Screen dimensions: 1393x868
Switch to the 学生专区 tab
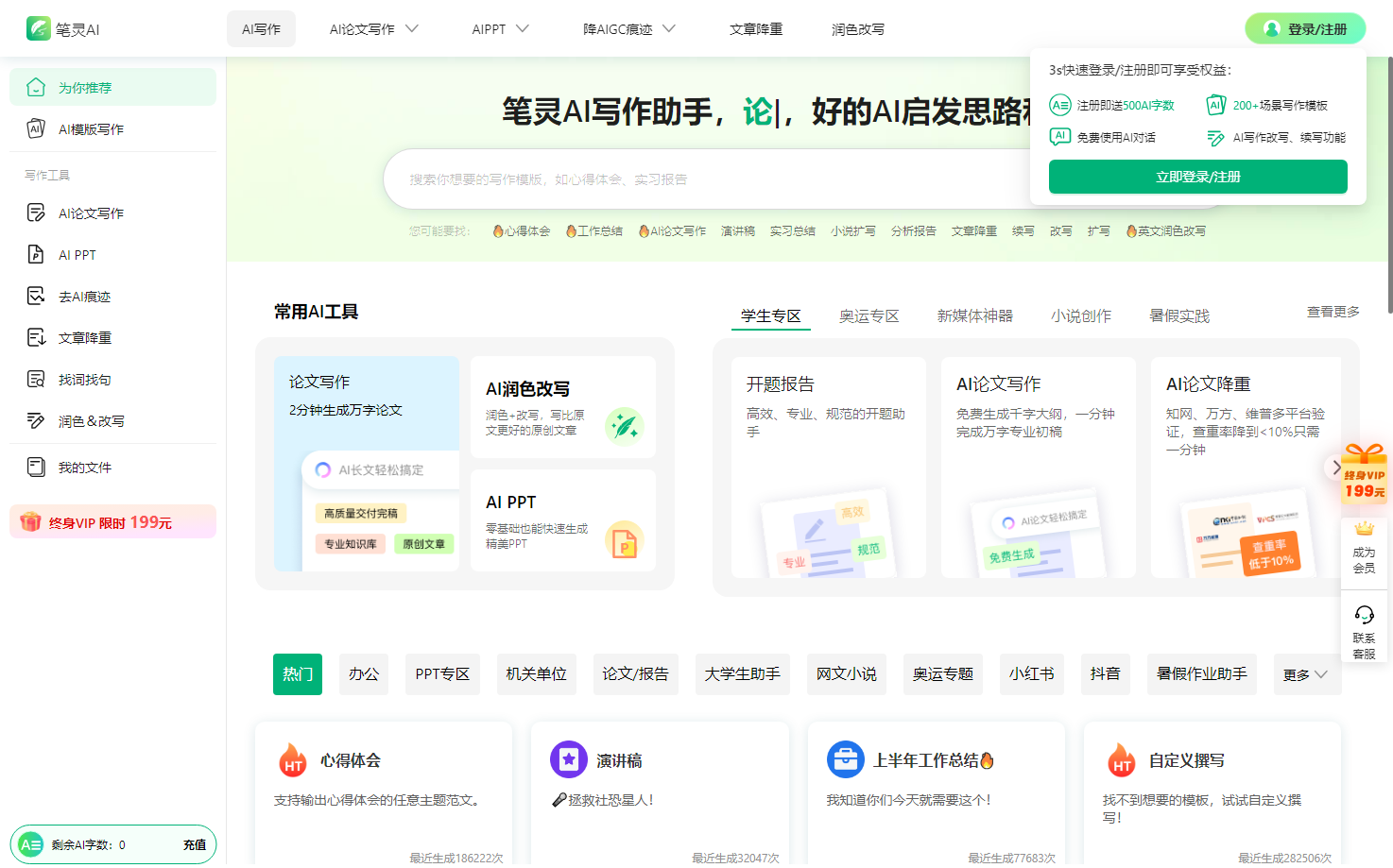[x=771, y=315]
